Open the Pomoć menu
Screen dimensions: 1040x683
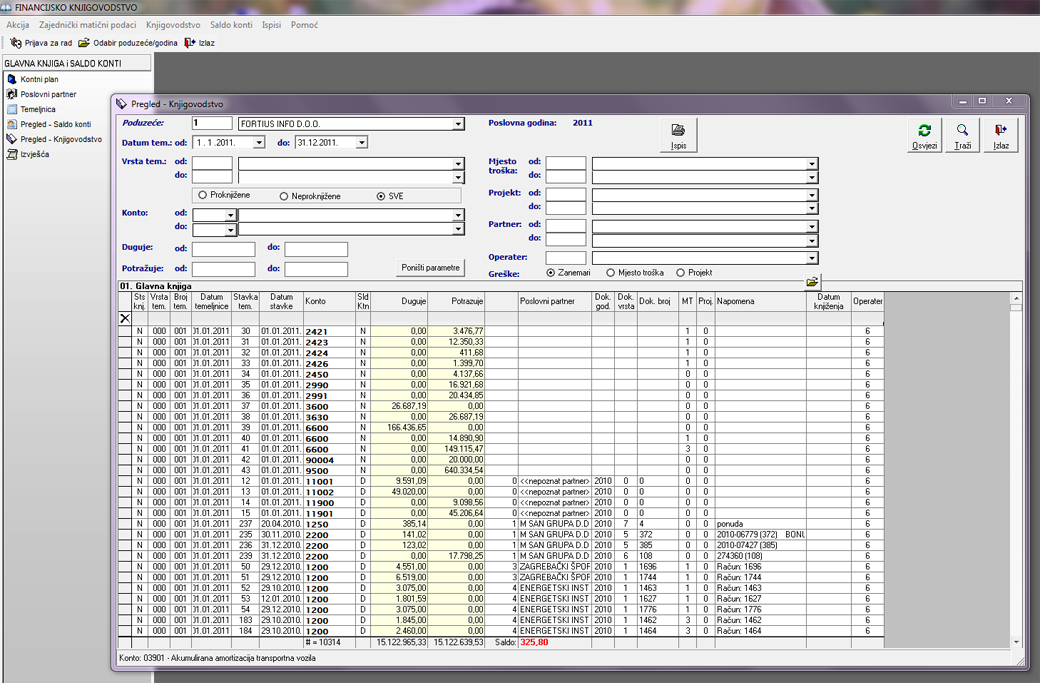coord(304,25)
